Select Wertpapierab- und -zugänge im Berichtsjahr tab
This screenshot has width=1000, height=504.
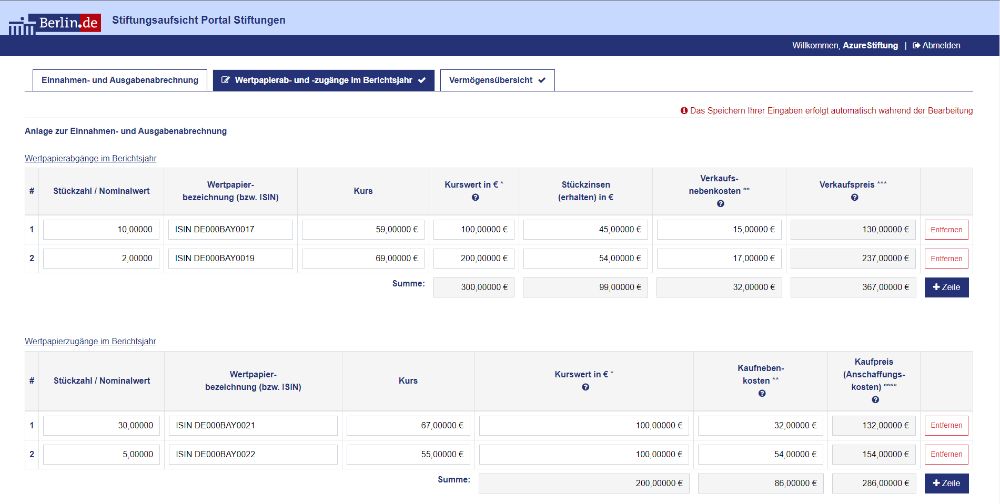323,80
